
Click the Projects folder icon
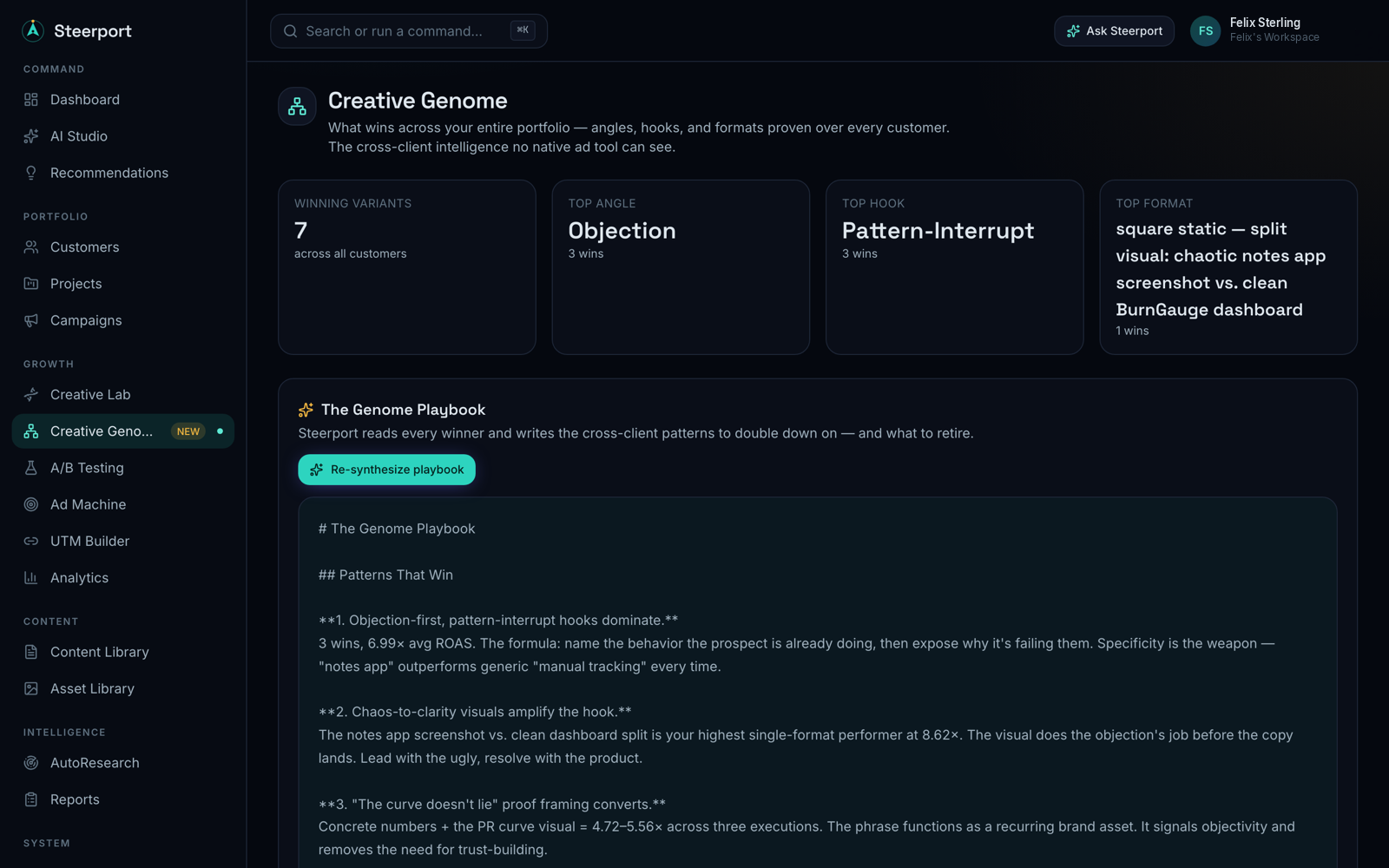pyautogui.click(x=31, y=284)
